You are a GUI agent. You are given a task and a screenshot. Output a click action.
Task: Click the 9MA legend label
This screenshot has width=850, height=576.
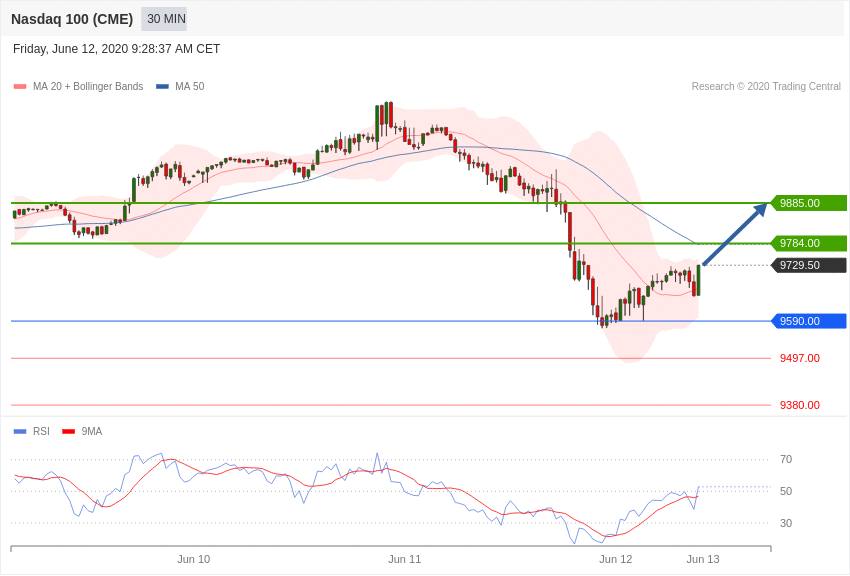coord(92,431)
